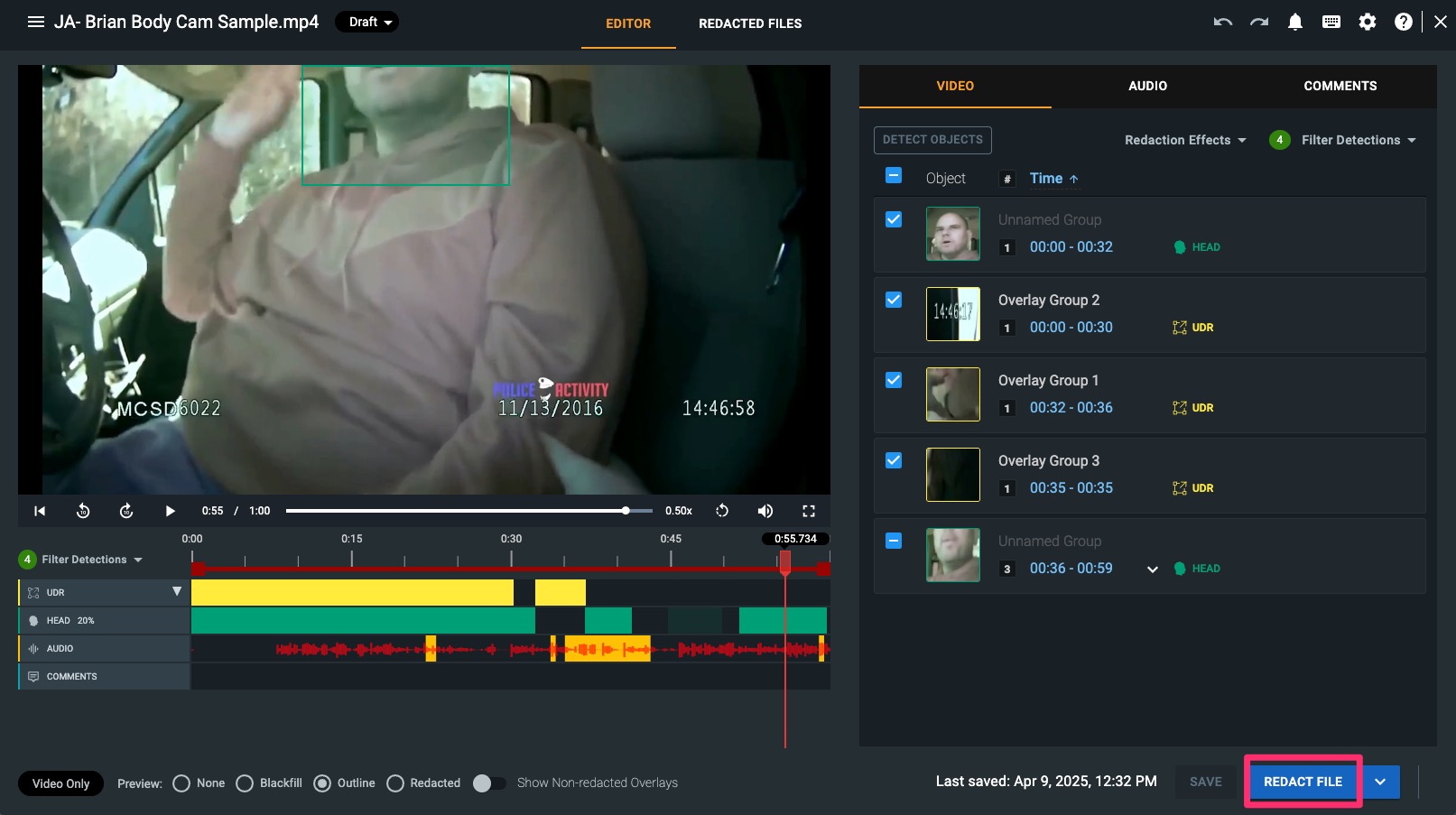Viewport: 1456px width, 815px height.
Task: Open keyboard shortcuts icon
Action: click(x=1331, y=23)
